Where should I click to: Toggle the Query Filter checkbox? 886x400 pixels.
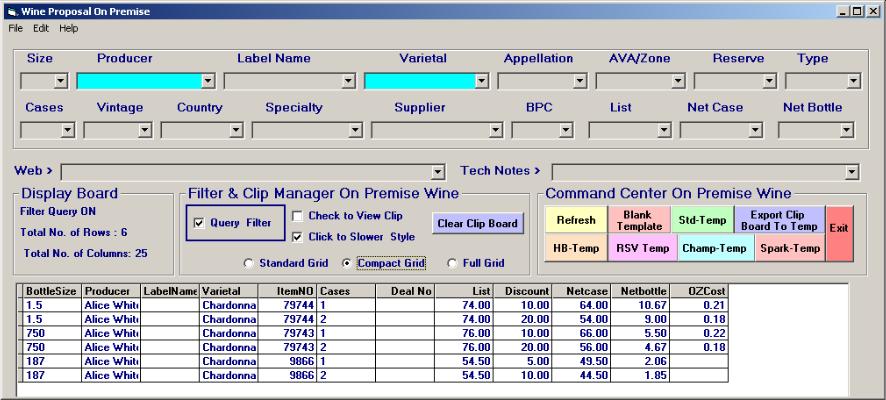tap(198, 223)
